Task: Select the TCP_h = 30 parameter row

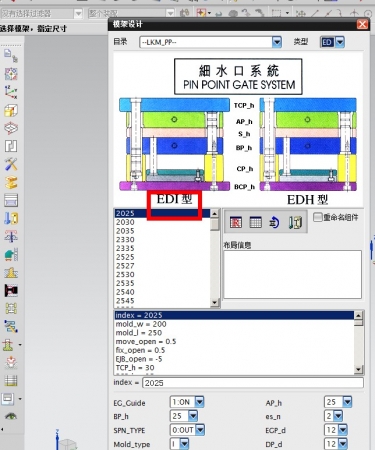Action: 234,368
